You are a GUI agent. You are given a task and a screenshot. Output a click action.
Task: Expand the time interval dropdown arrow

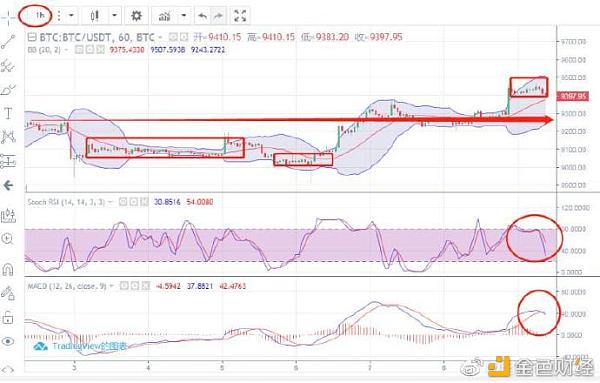coord(72,16)
